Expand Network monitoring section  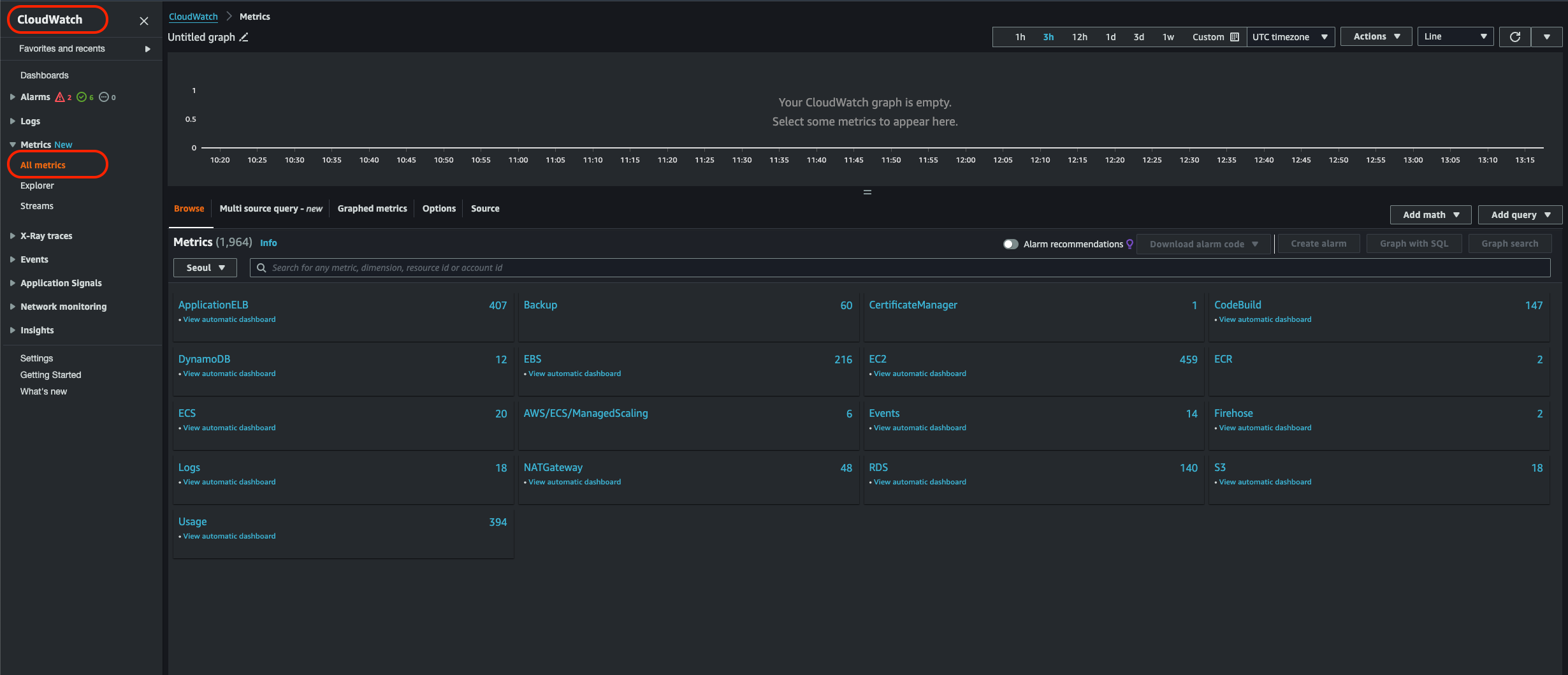(x=12, y=307)
